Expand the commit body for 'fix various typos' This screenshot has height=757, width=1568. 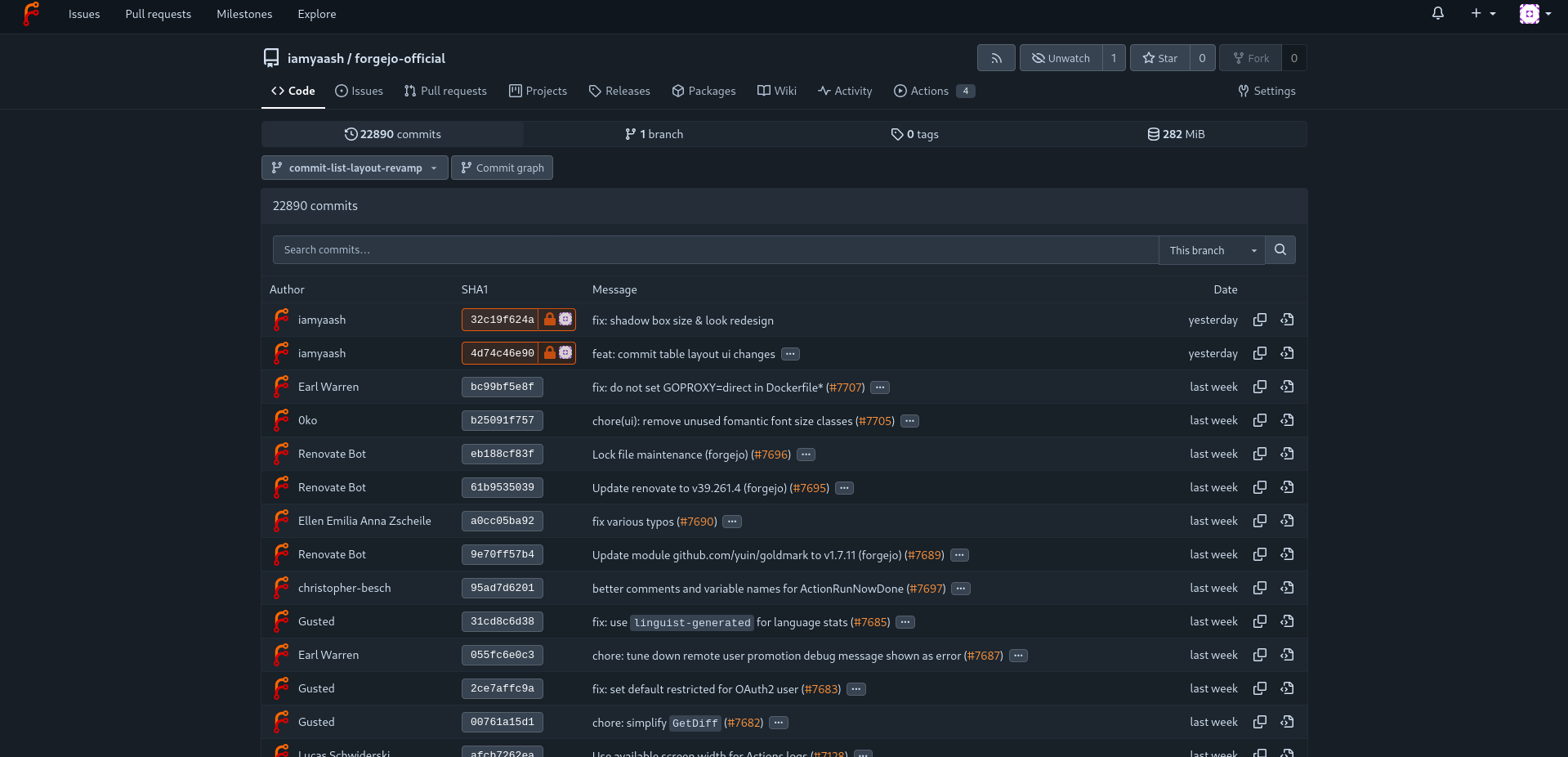tap(732, 522)
